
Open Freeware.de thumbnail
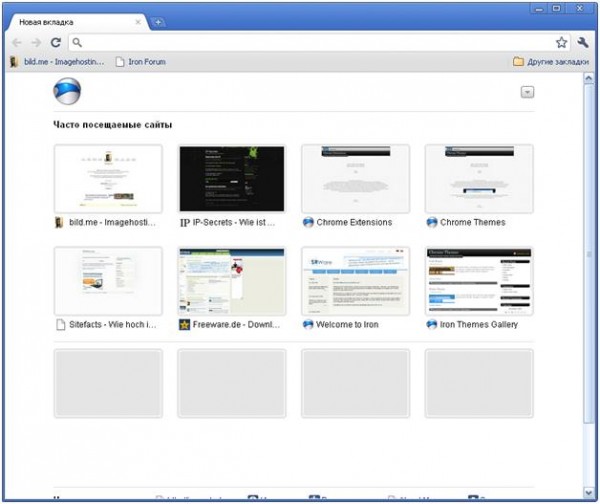(x=232, y=281)
